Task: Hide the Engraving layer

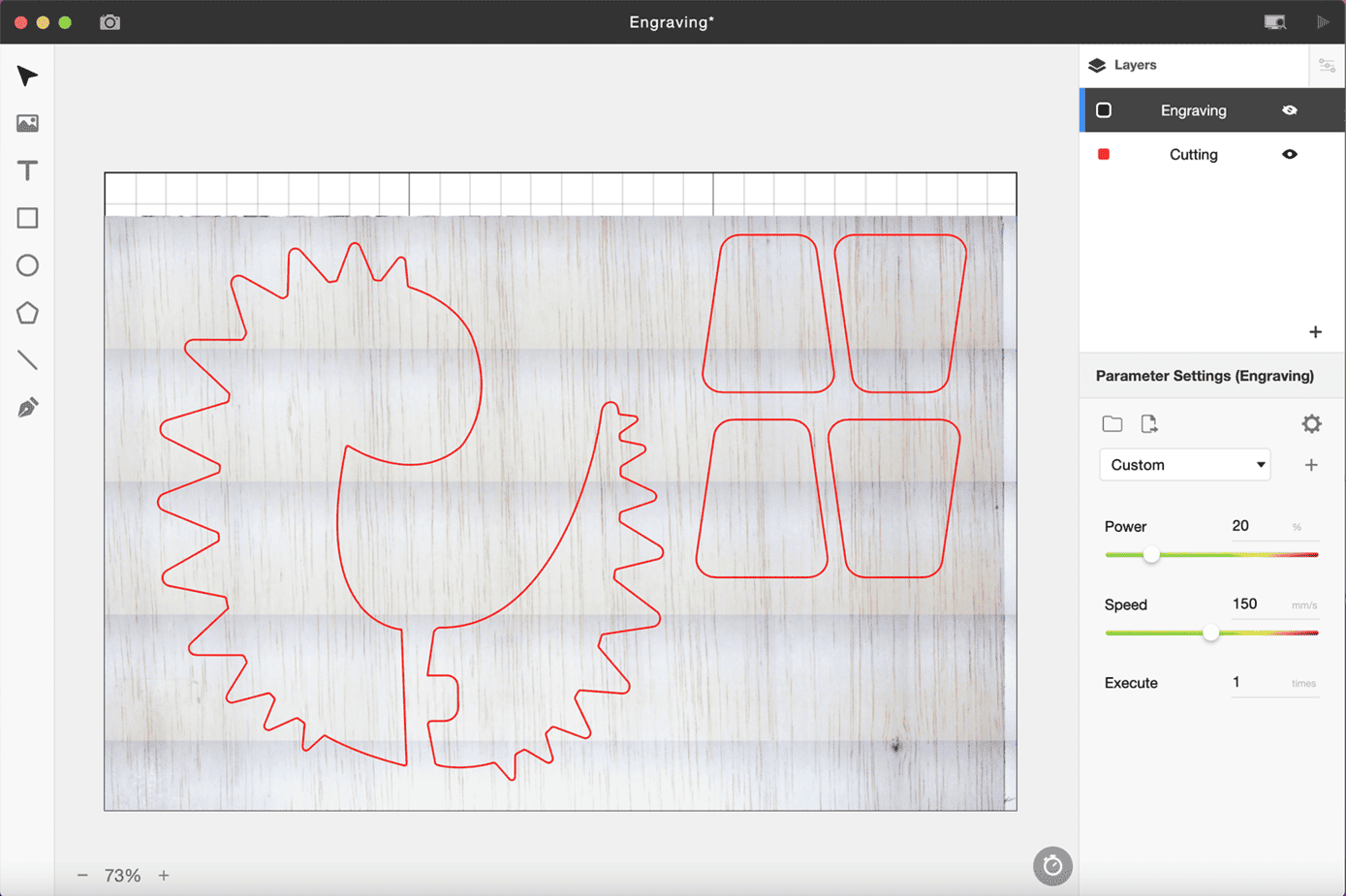Action: coord(1289,110)
